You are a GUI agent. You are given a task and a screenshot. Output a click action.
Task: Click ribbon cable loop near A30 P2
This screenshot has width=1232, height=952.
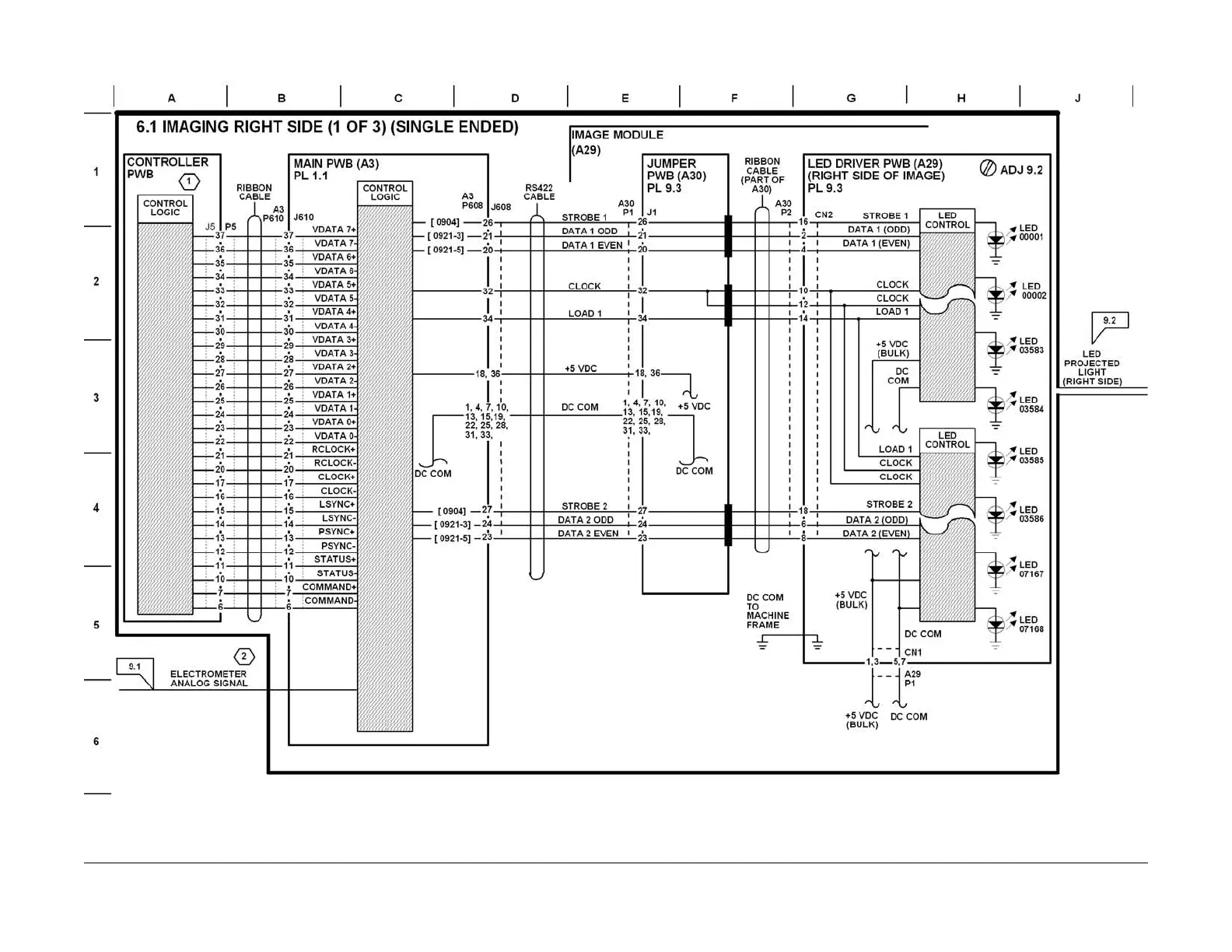(762, 380)
